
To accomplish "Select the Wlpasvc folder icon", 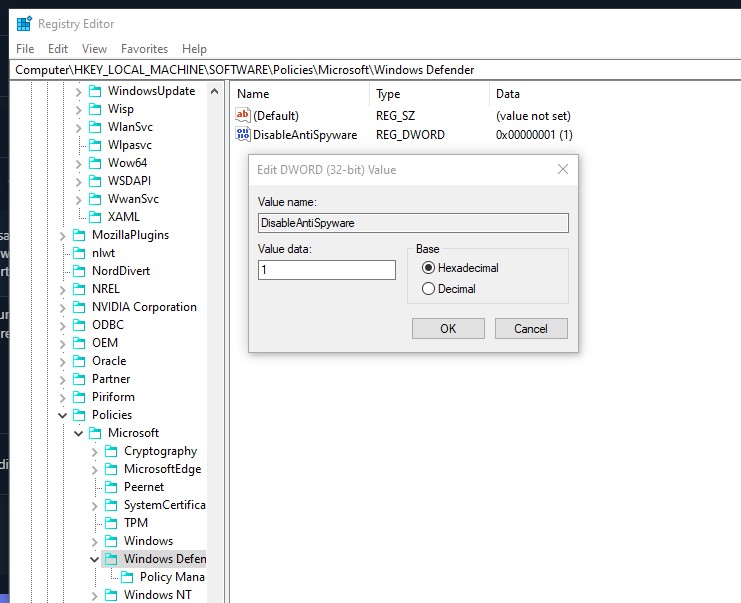I will pyautogui.click(x=95, y=145).
